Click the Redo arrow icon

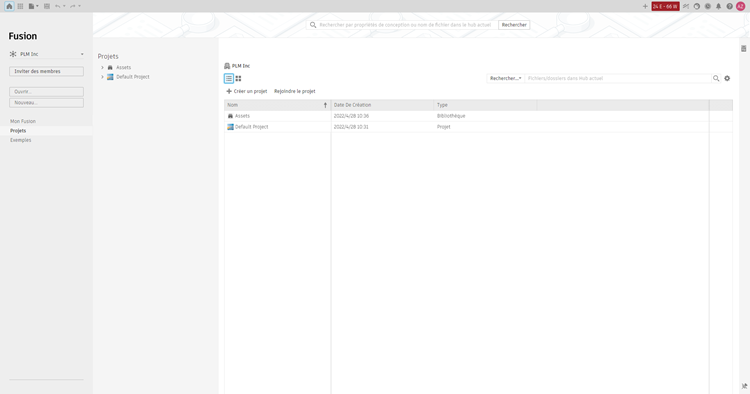click(73, 6)
